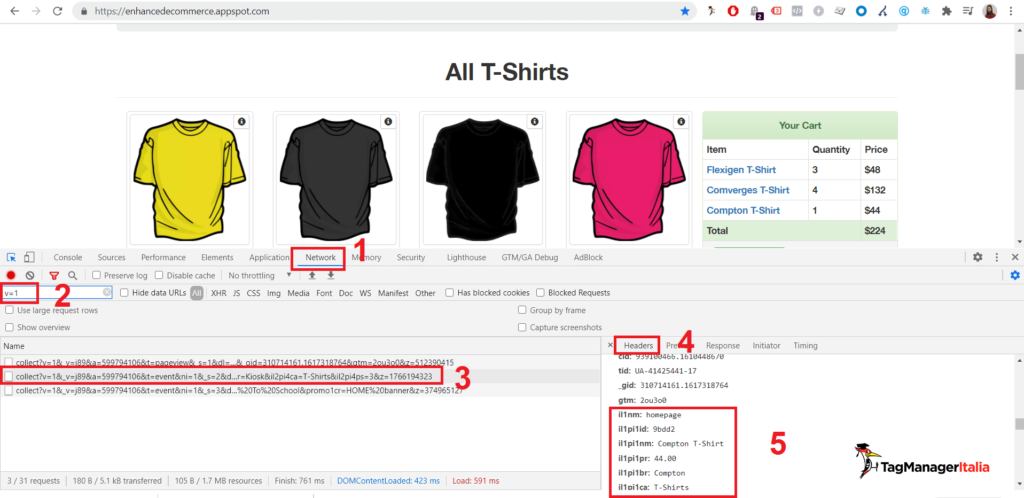This screenshot has width=1024, height=498.
Task: Click the v=1 filter text field
Action: [50, 293]
